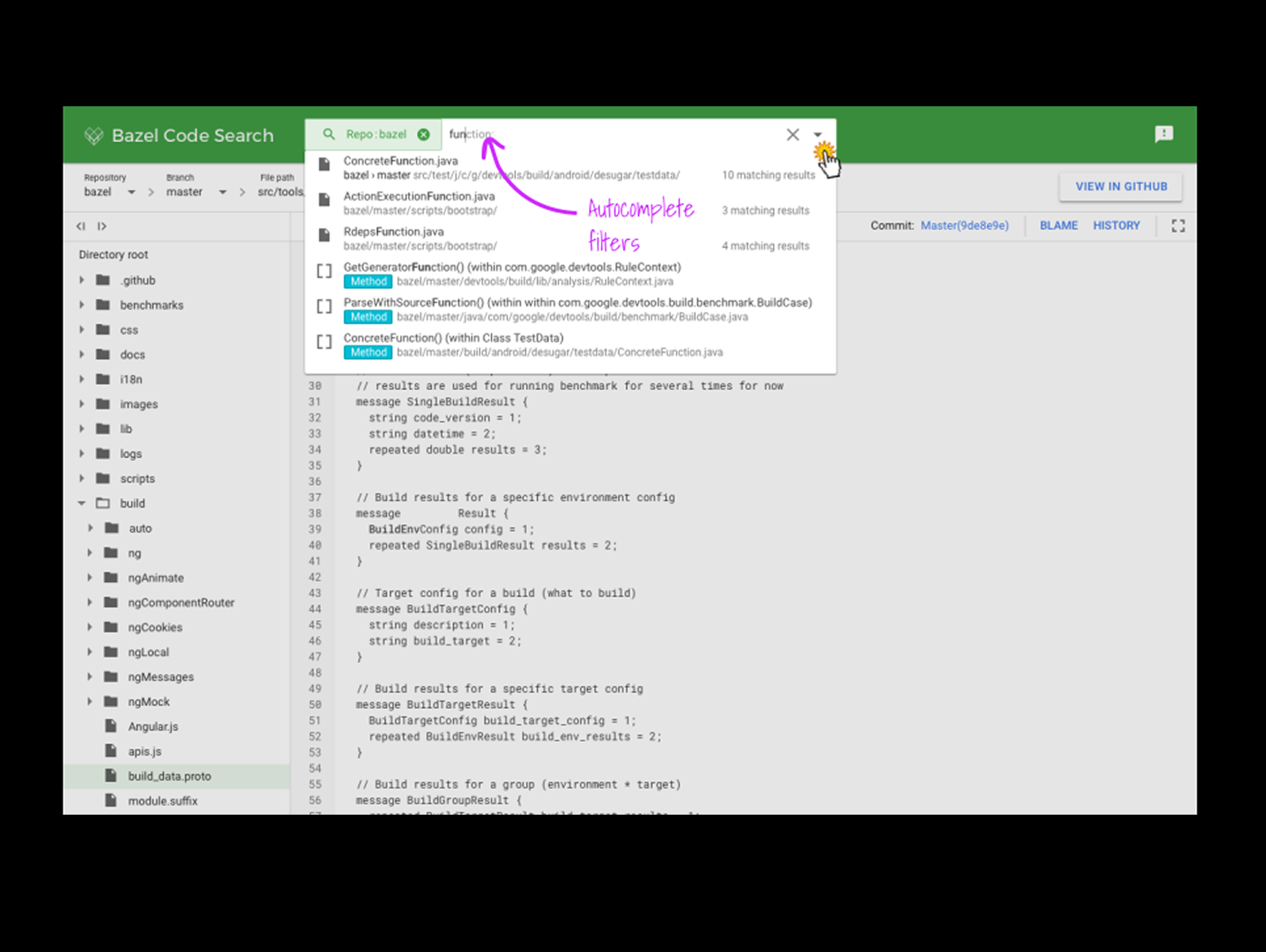Click the open build folder icon
1266x952 pixels.
point(103,504)
